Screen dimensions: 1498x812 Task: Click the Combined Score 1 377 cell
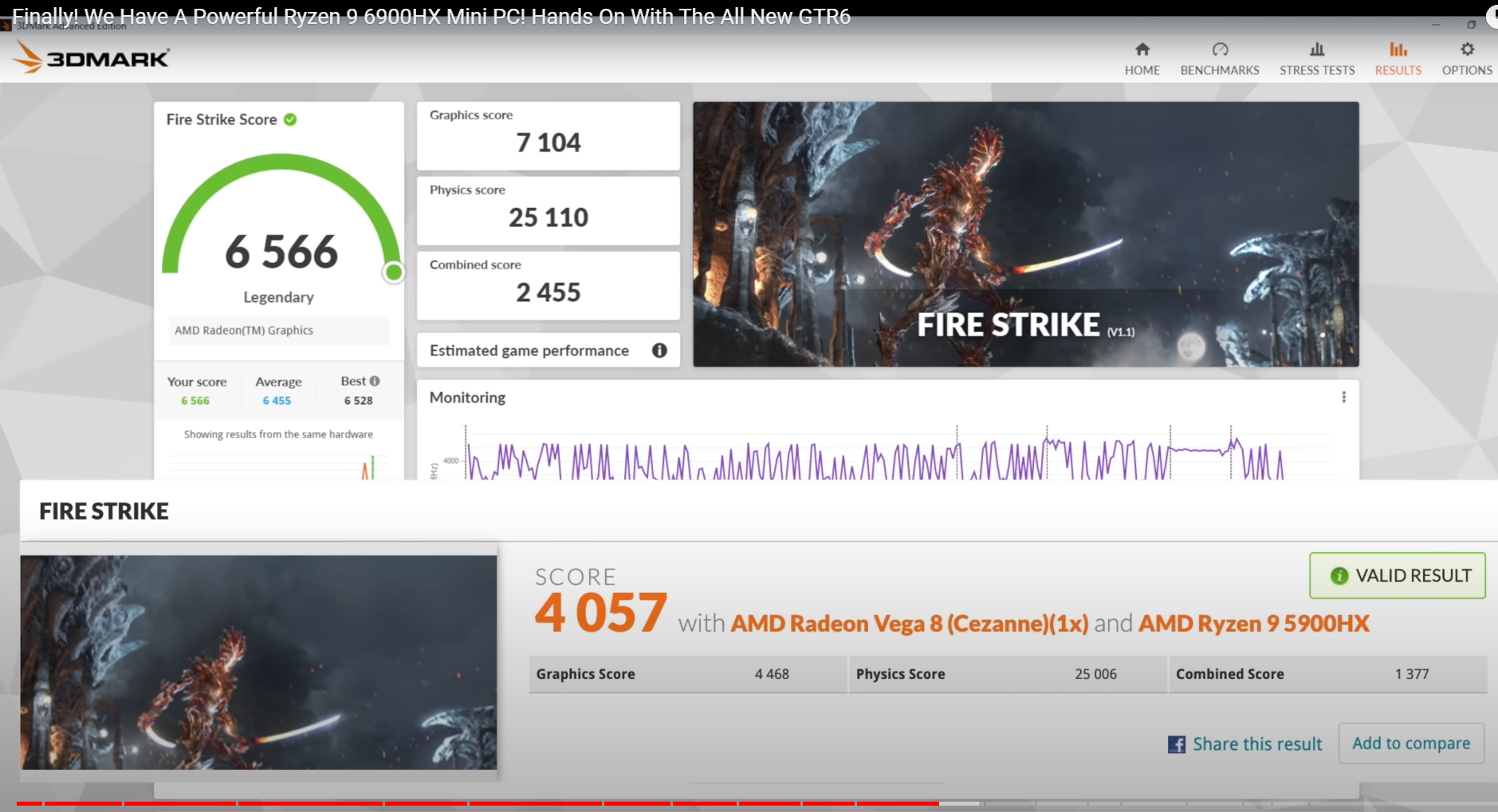coord(1328,674)
